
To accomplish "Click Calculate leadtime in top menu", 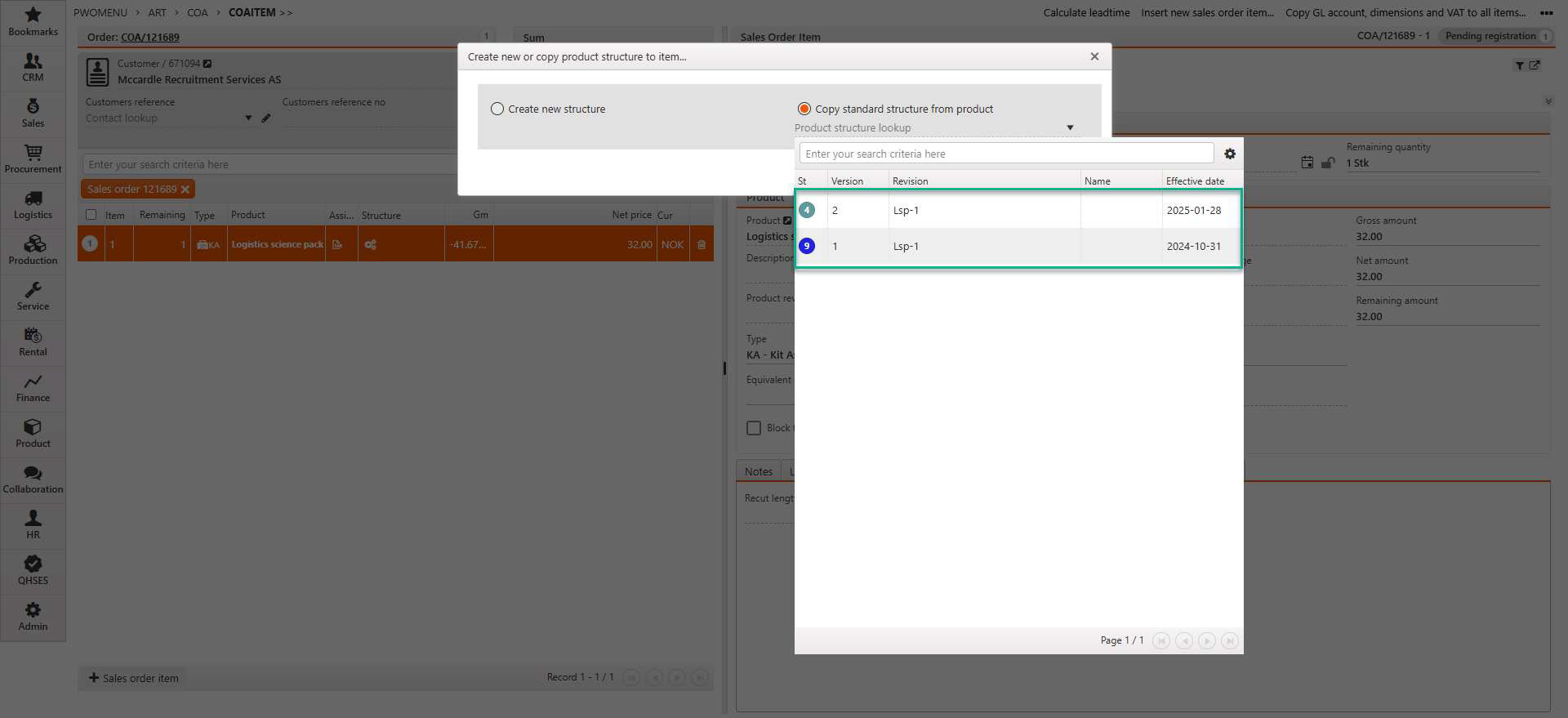I will 1086,12.
